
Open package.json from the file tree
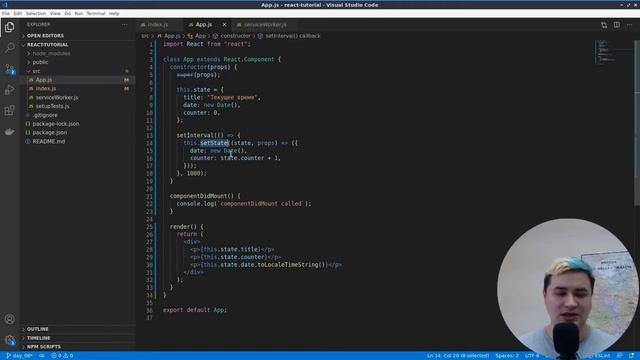tap(50, 133)
